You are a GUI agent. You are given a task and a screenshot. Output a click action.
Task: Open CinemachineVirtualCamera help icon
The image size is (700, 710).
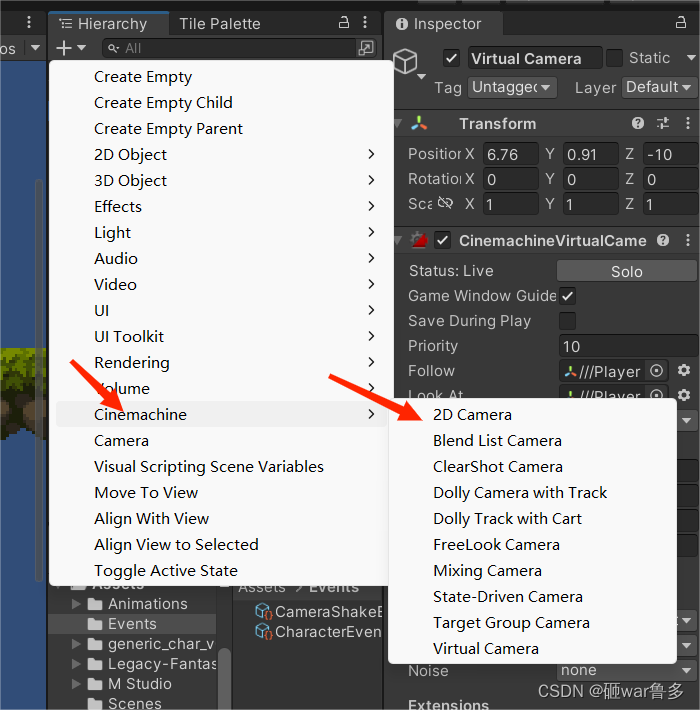coord(663,240)
